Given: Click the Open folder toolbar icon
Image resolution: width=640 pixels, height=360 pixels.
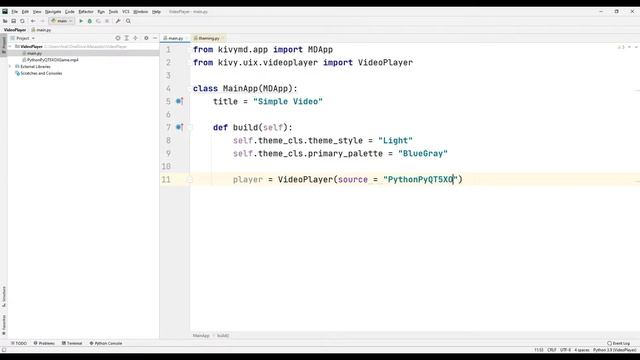Looking at the screenshot, I should (x=5, y=21).
